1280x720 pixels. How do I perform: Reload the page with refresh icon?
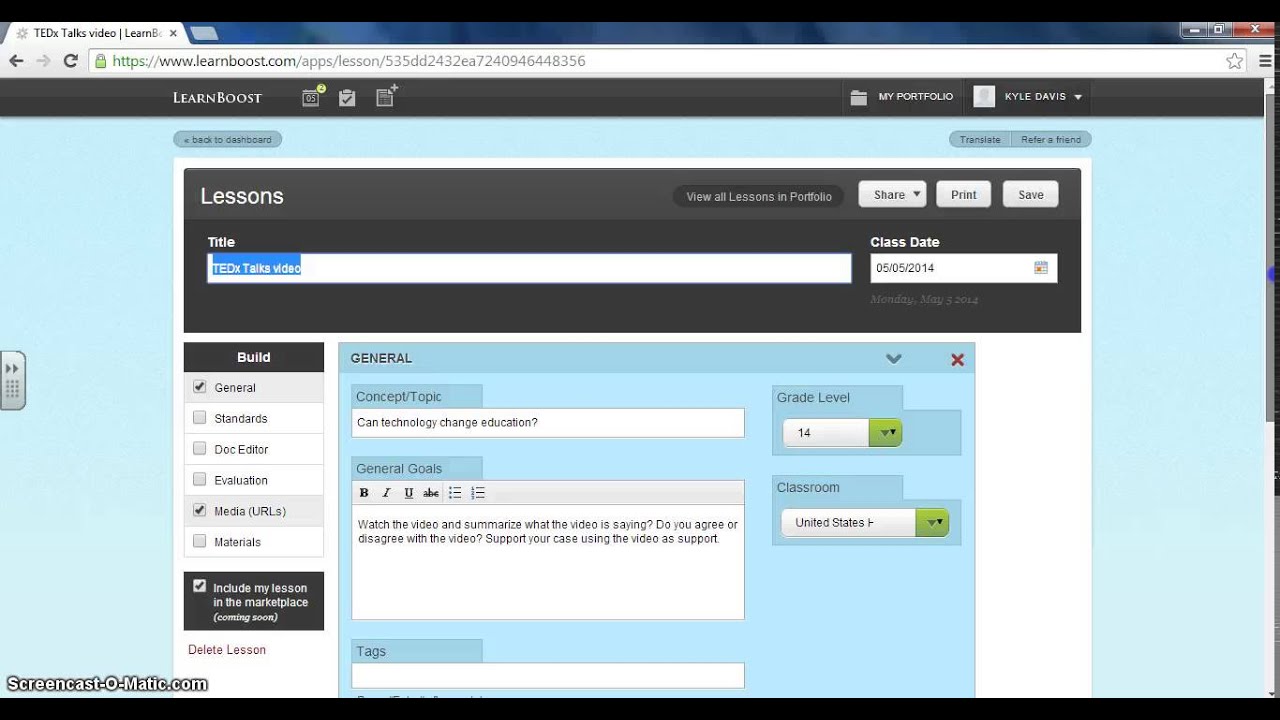coord(70,61)
